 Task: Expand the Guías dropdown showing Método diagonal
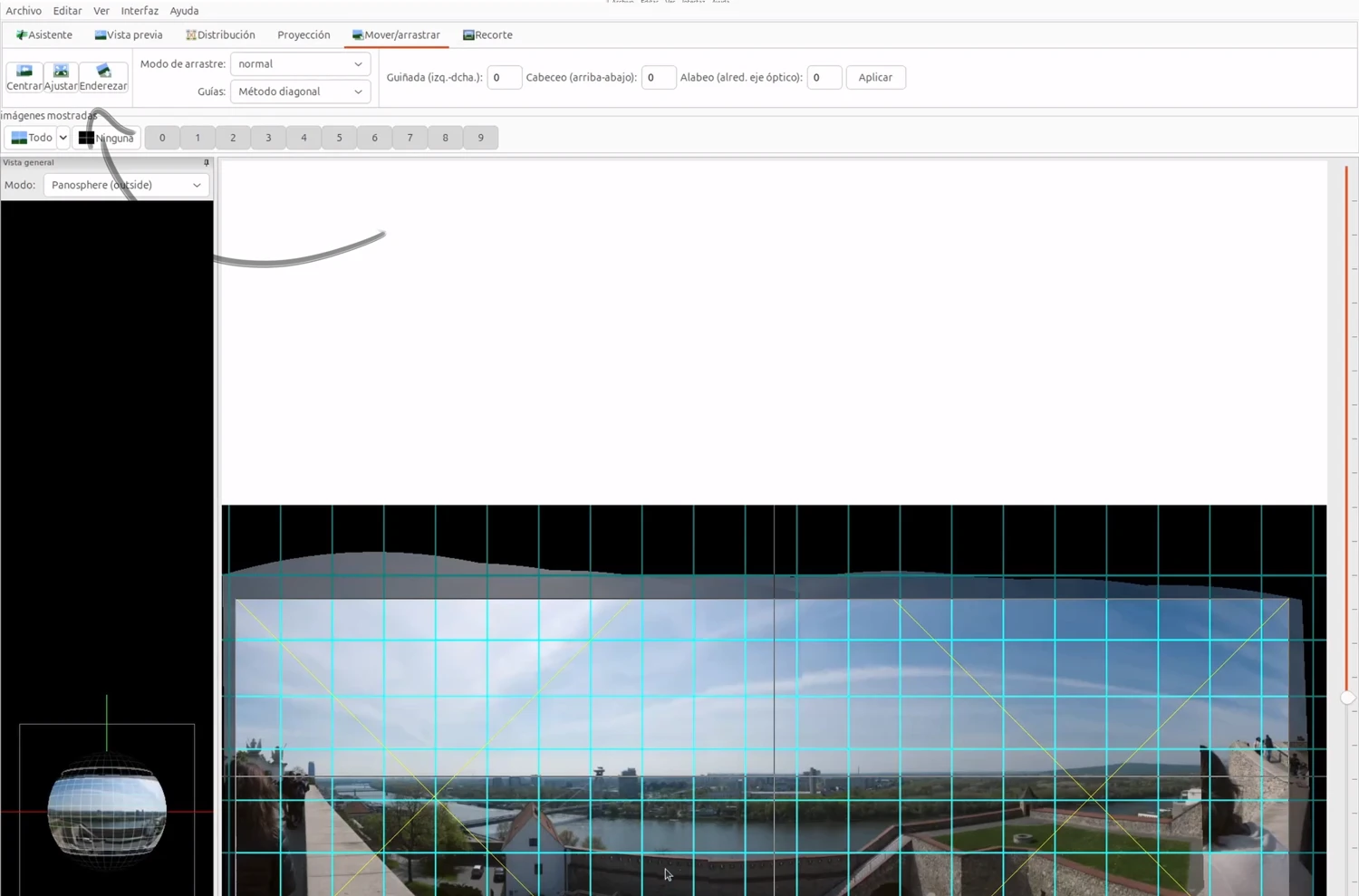(300, 92)
